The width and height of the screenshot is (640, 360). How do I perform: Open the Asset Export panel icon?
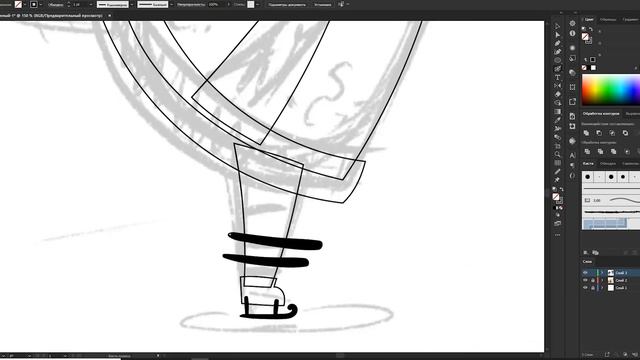pos(572,101)
